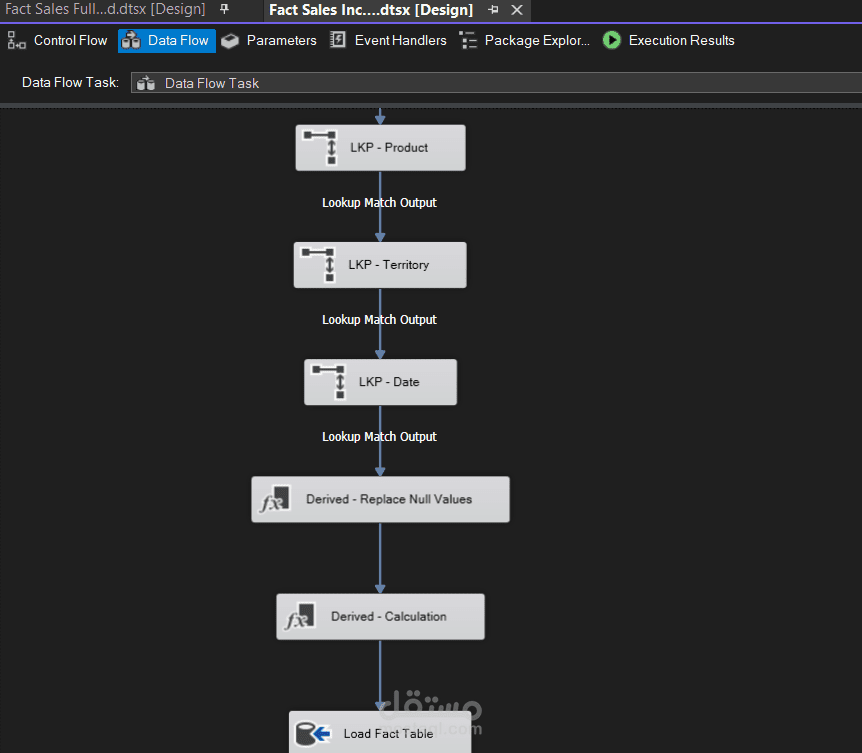Click the Replace Null Values fx icon
The height and width of the screenshot is (753, 862).
(275, 499)
